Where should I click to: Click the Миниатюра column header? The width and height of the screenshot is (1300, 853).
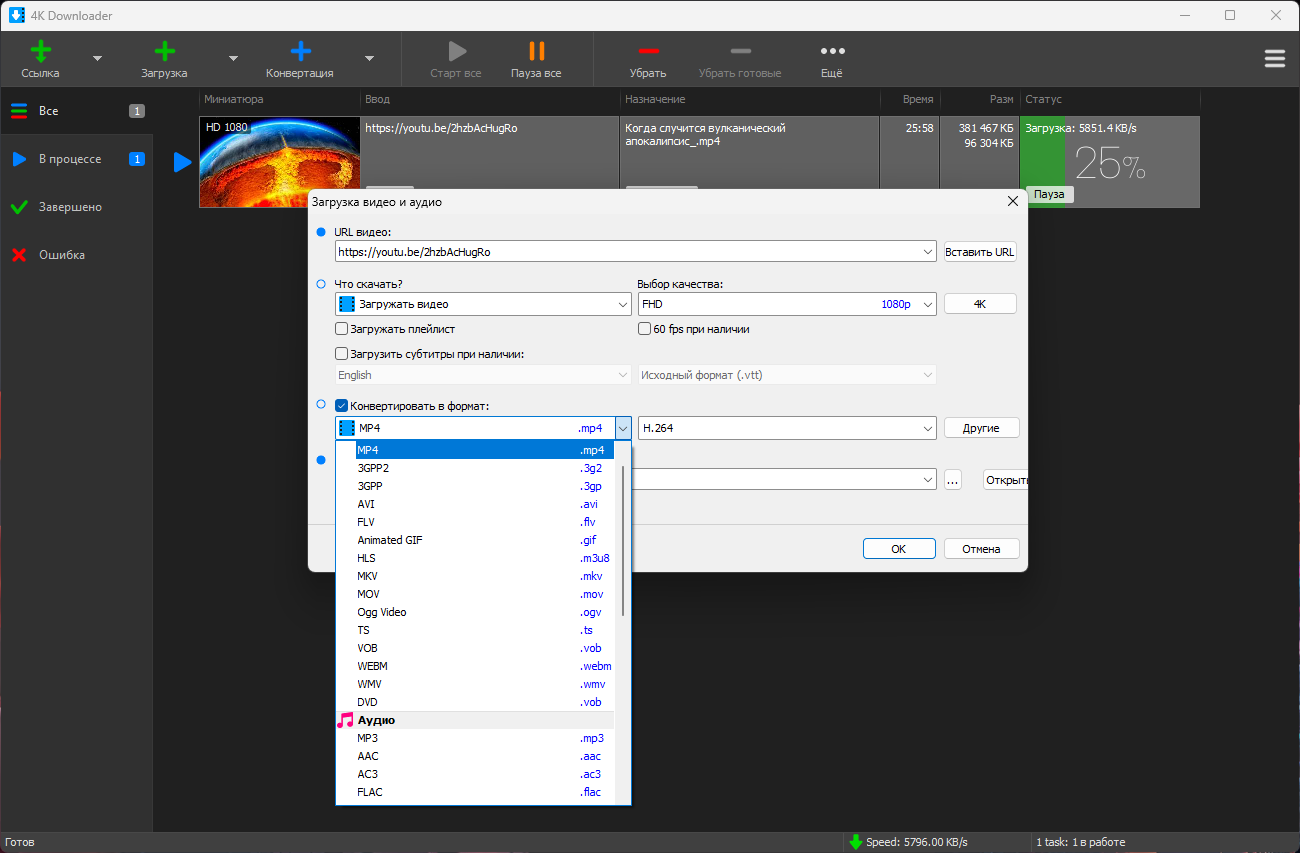[x=279, y=99]
